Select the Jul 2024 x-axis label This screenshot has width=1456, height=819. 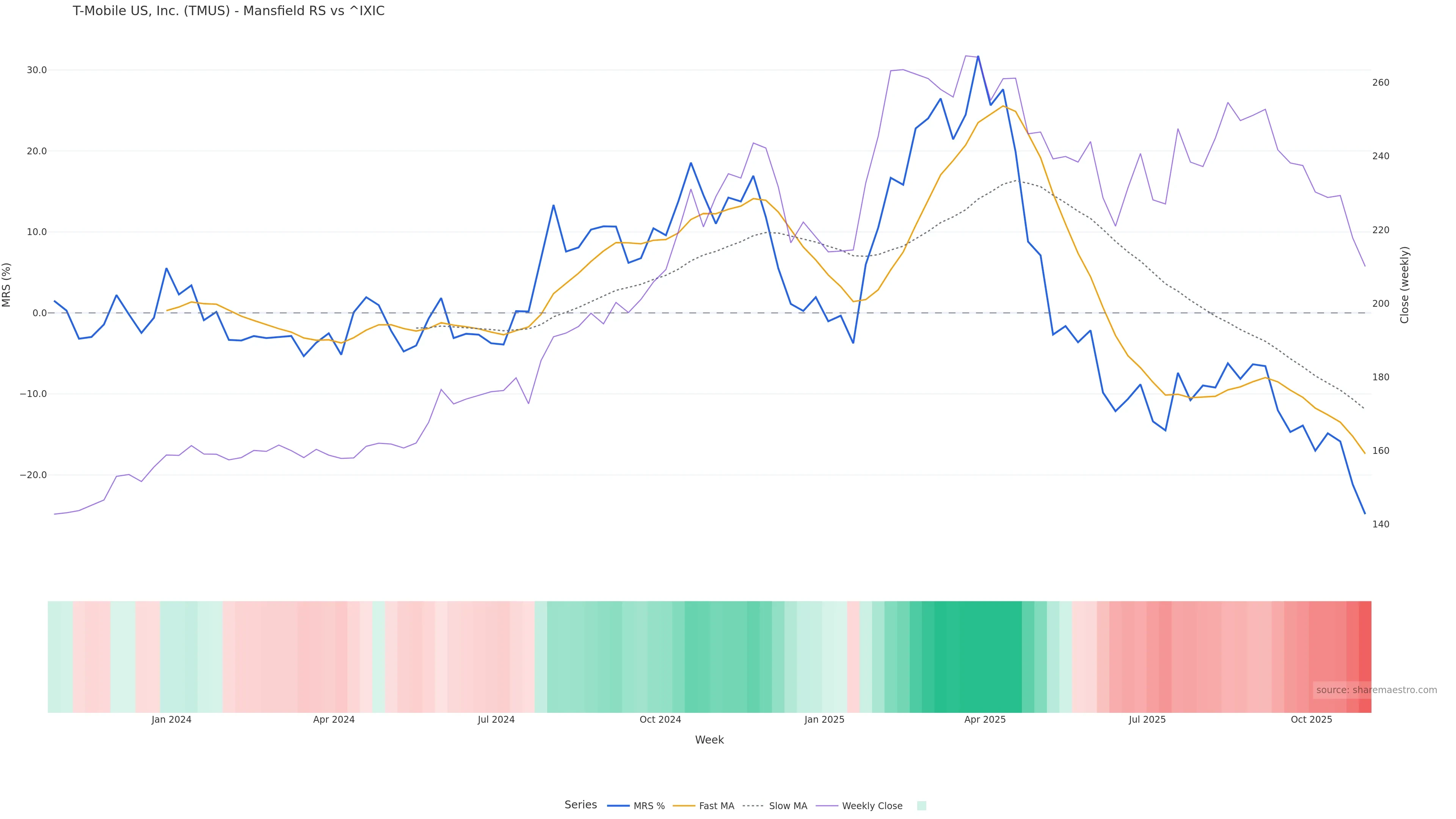click(496, 720)
